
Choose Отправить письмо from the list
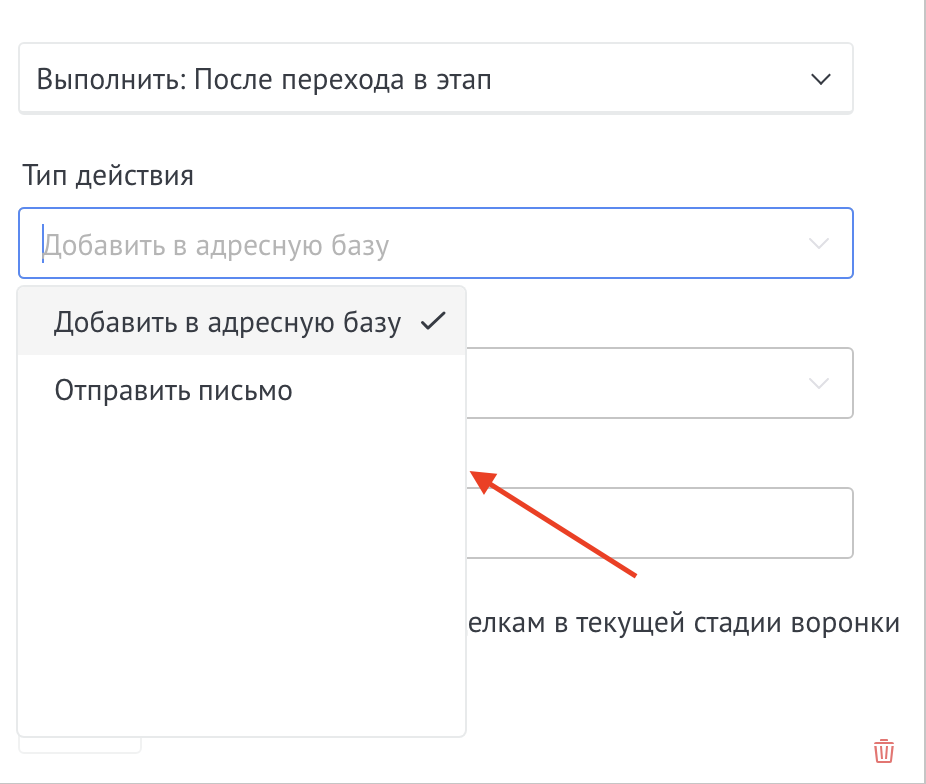173,390
